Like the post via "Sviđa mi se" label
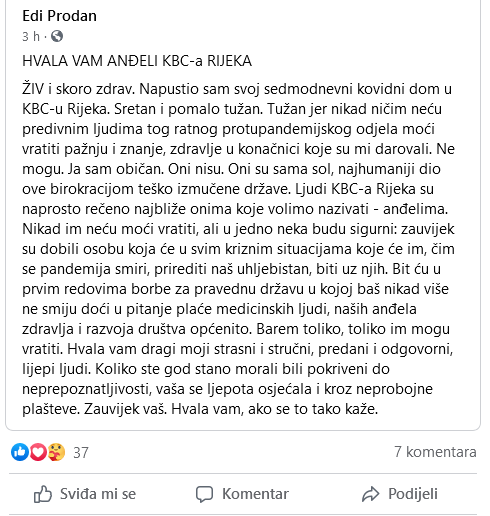 click(x=98, y=494)
